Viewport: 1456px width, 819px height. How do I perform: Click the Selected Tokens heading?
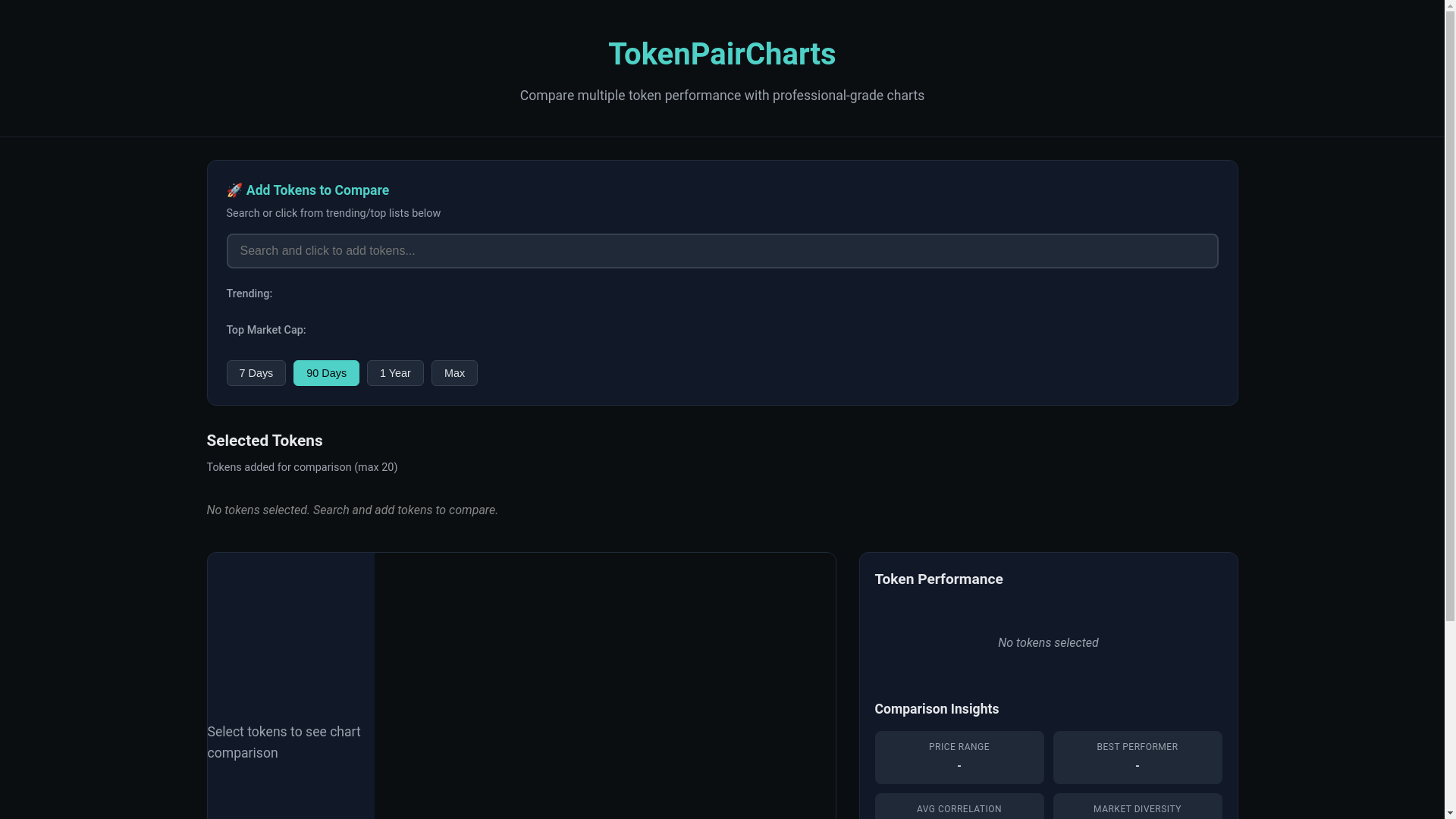[x=265, y=441]
